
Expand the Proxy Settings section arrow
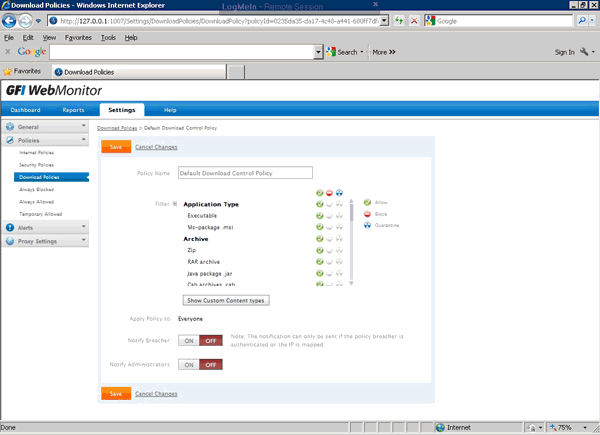coord(83,240)
